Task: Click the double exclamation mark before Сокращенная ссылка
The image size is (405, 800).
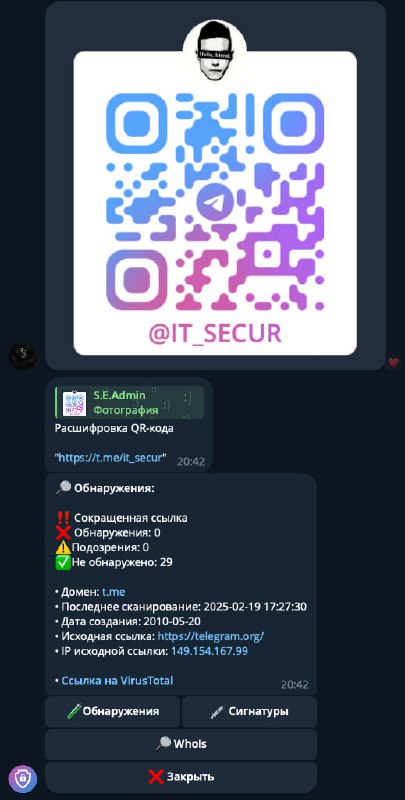Action: coord(62,517)
